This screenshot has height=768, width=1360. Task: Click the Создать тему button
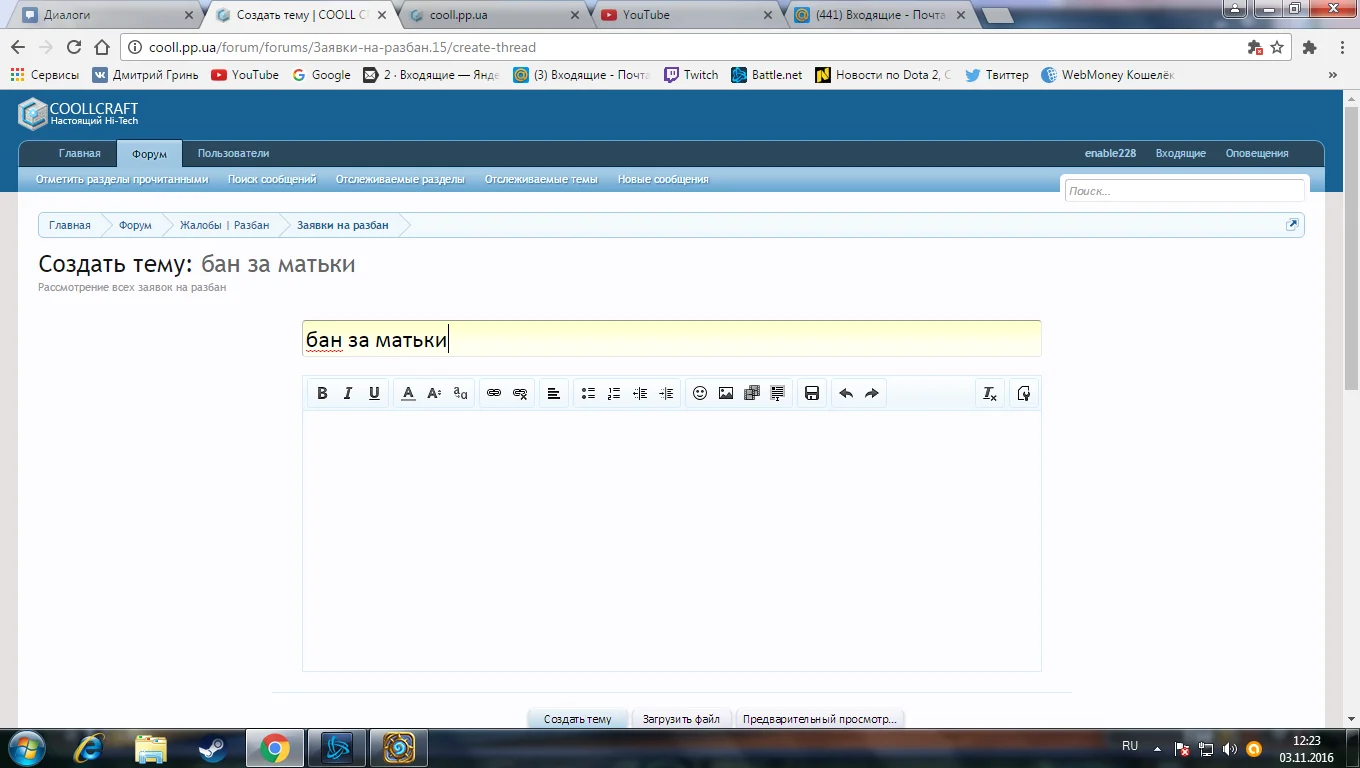coord(577,719)
